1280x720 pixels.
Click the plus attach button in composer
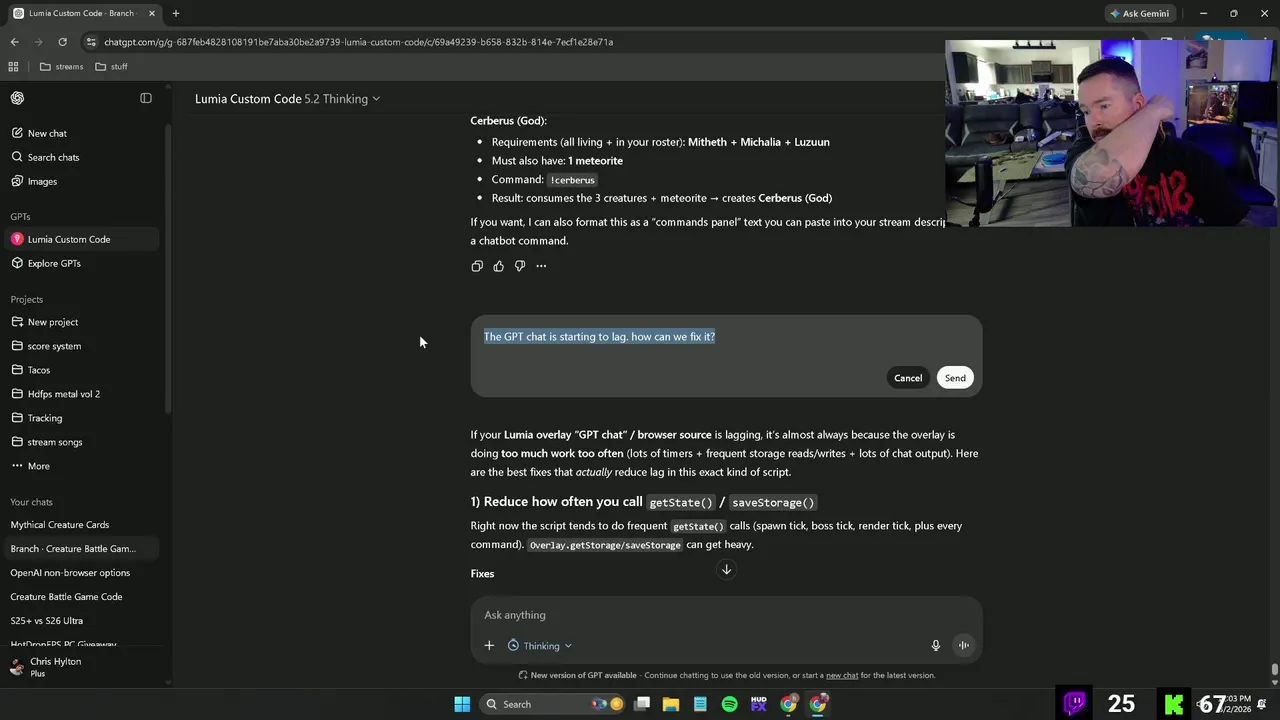[489, 646]
